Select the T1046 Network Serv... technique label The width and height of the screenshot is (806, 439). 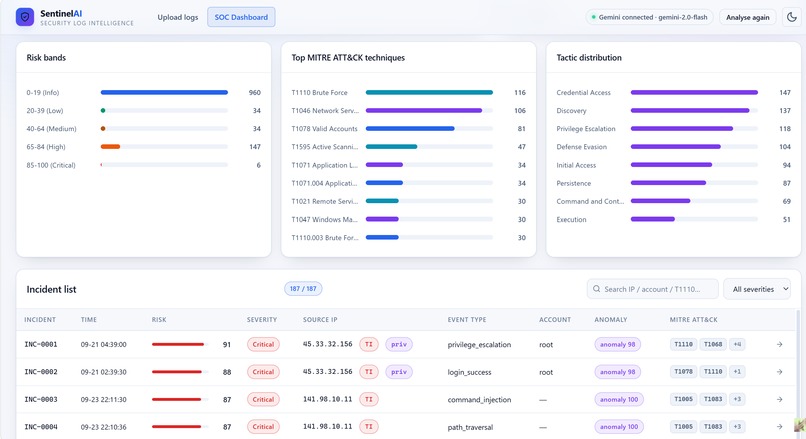325,111
